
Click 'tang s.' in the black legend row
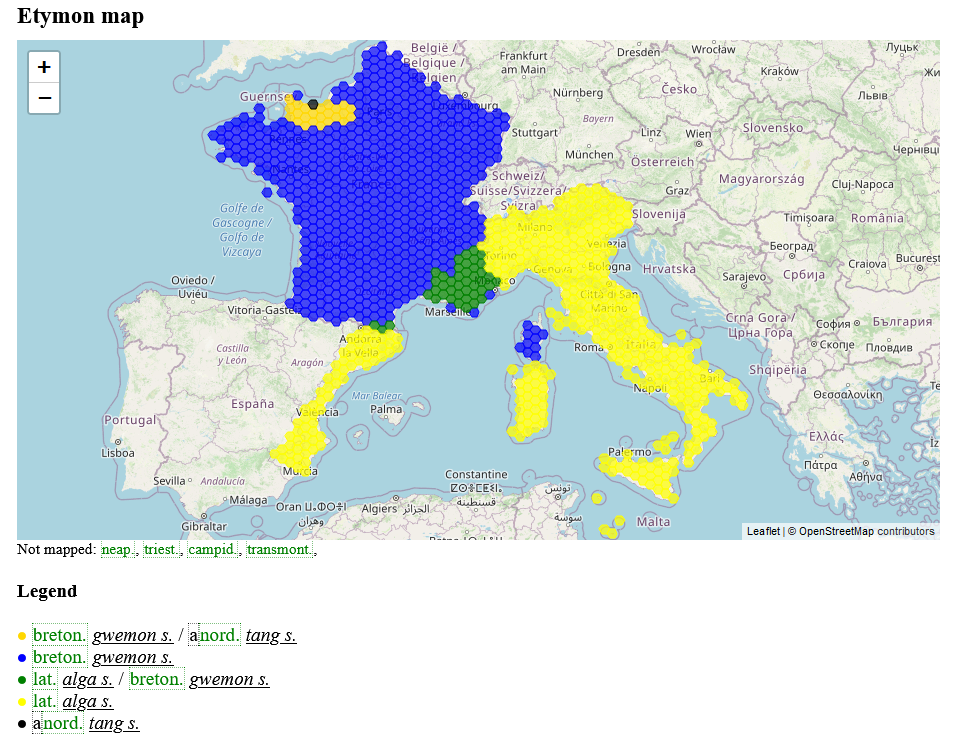(x=114, y=723)
